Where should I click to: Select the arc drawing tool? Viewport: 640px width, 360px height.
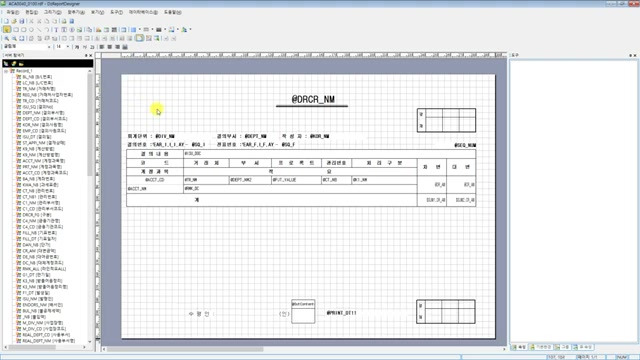click(x=47, y=29)
